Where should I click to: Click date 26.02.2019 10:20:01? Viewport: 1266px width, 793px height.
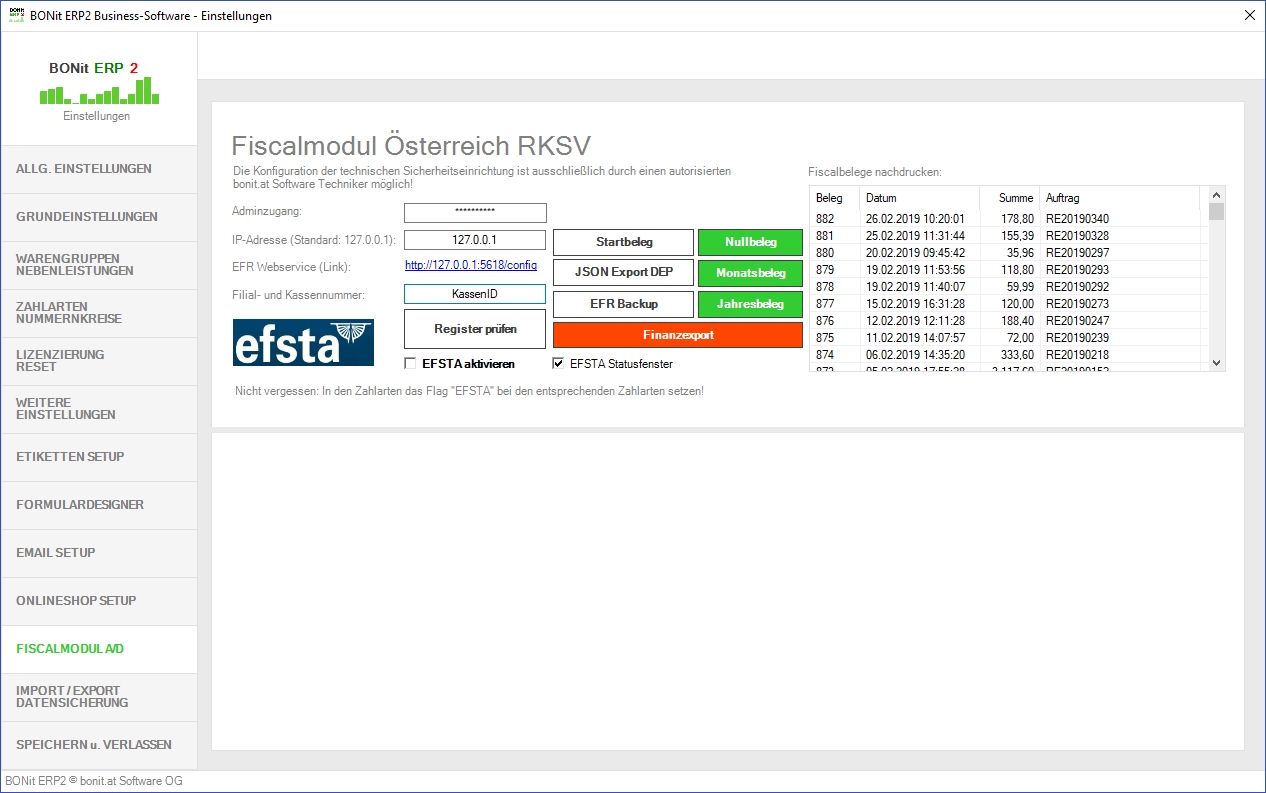click(915, 219)
